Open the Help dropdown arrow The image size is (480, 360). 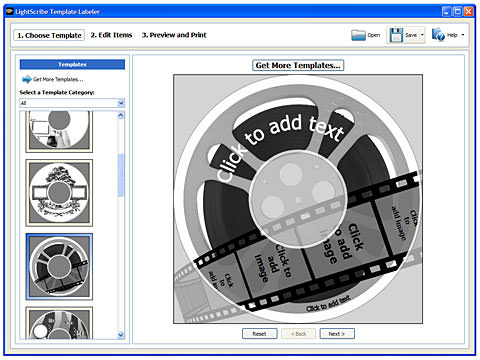[x=463, y=35]
